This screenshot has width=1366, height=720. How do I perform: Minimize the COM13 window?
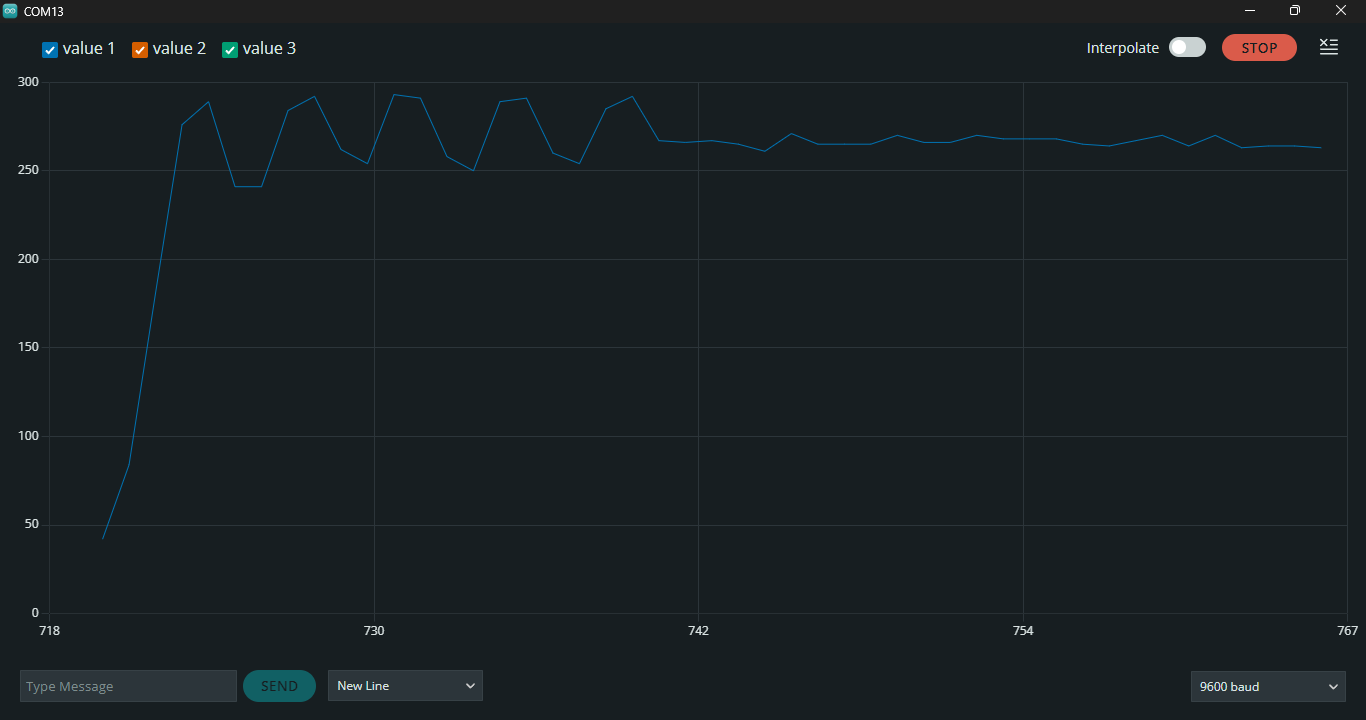click(x=1250, y=10)
